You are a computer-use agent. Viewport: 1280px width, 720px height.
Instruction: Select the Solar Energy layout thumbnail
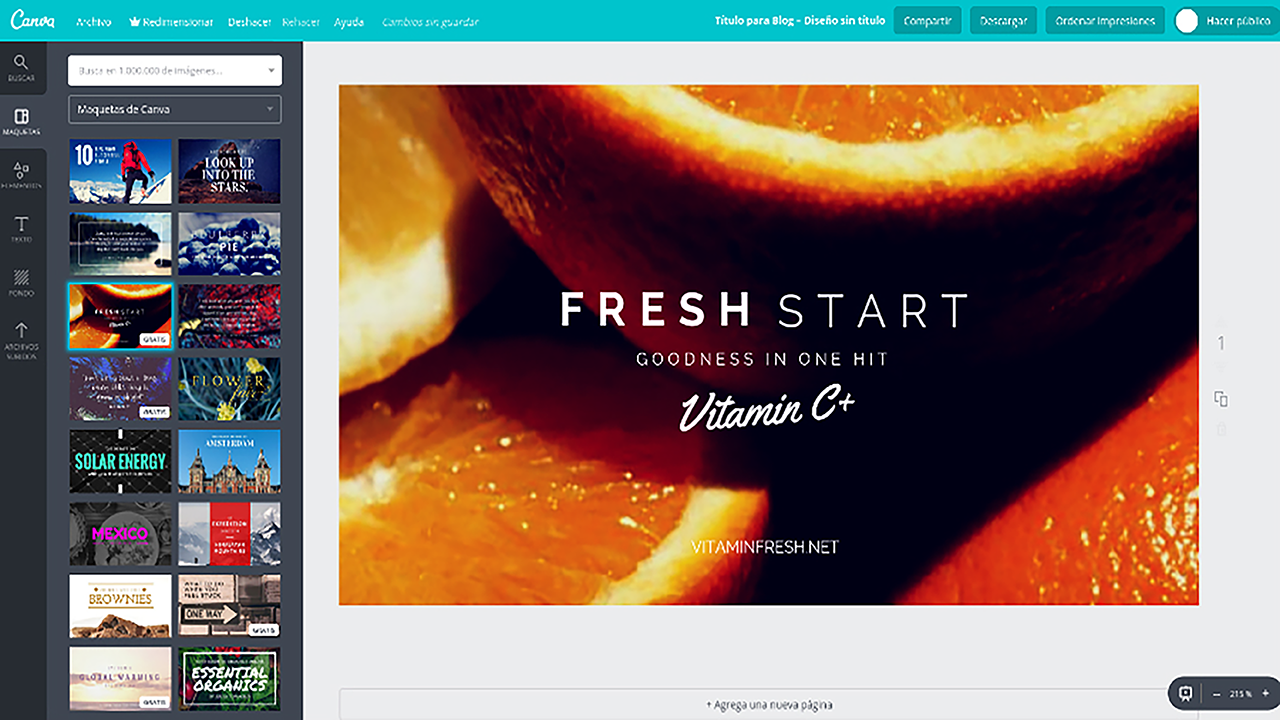coord(121,461)
